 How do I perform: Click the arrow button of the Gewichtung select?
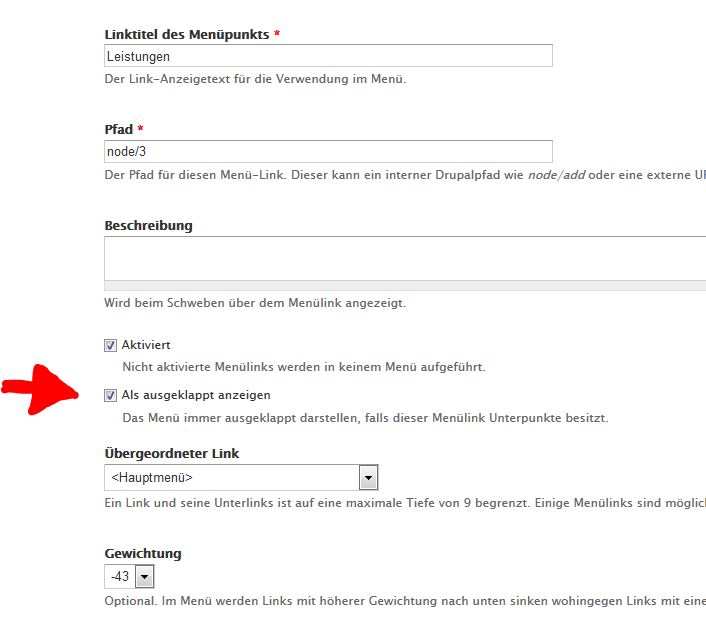click(x=145, y=577)
